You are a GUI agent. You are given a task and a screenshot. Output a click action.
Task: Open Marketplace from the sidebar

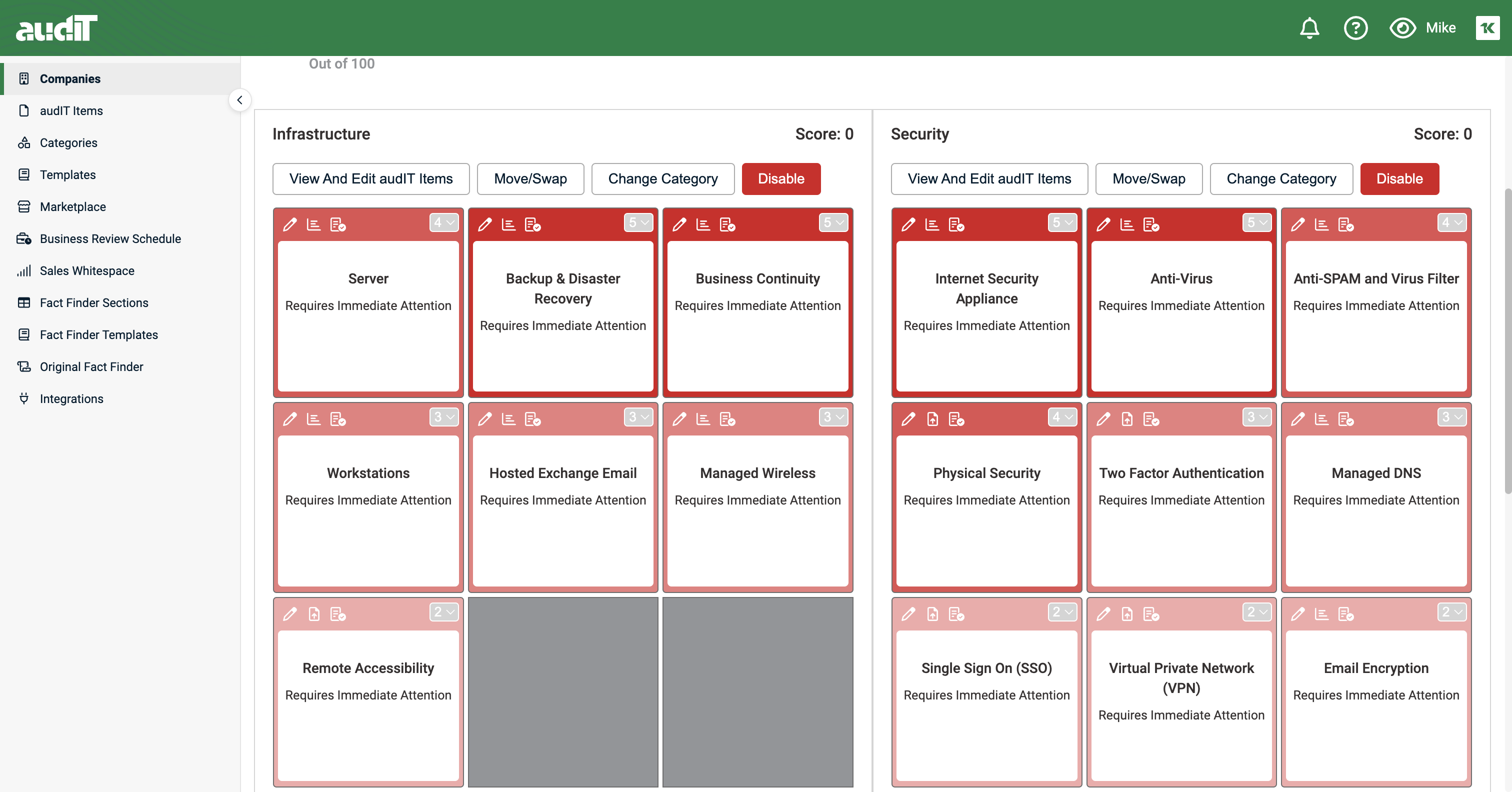120,206
